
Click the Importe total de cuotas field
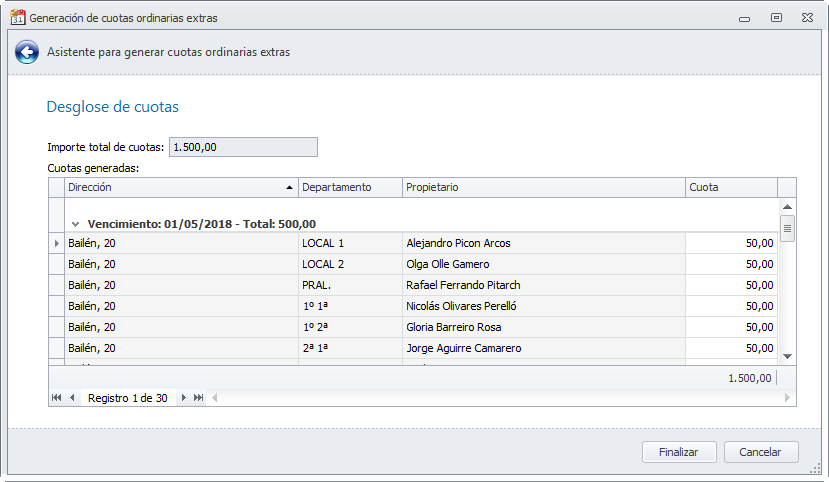pyautogui.click(x=243, y=147)
